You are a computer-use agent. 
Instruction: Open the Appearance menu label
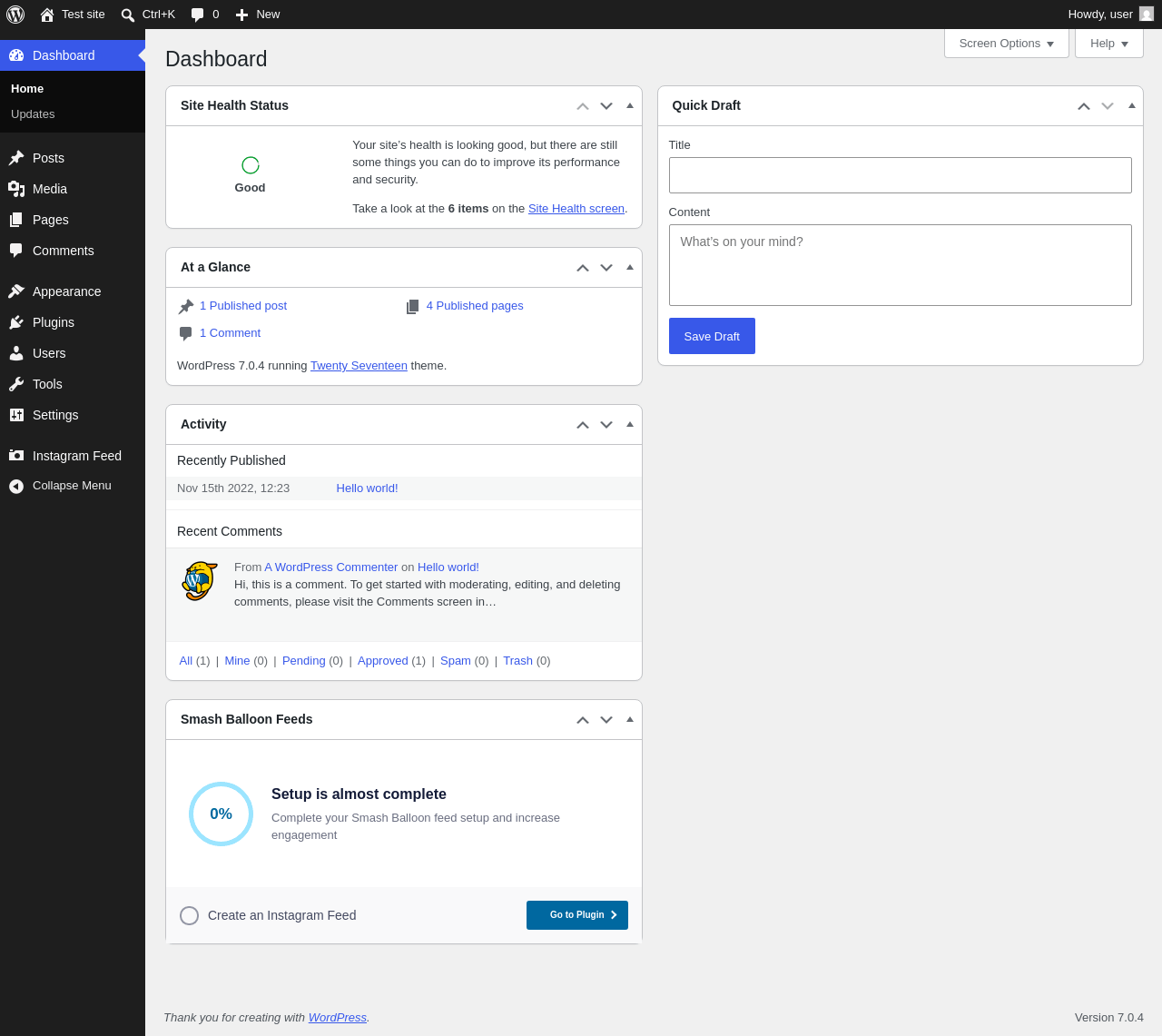click(x=67, y=291)
